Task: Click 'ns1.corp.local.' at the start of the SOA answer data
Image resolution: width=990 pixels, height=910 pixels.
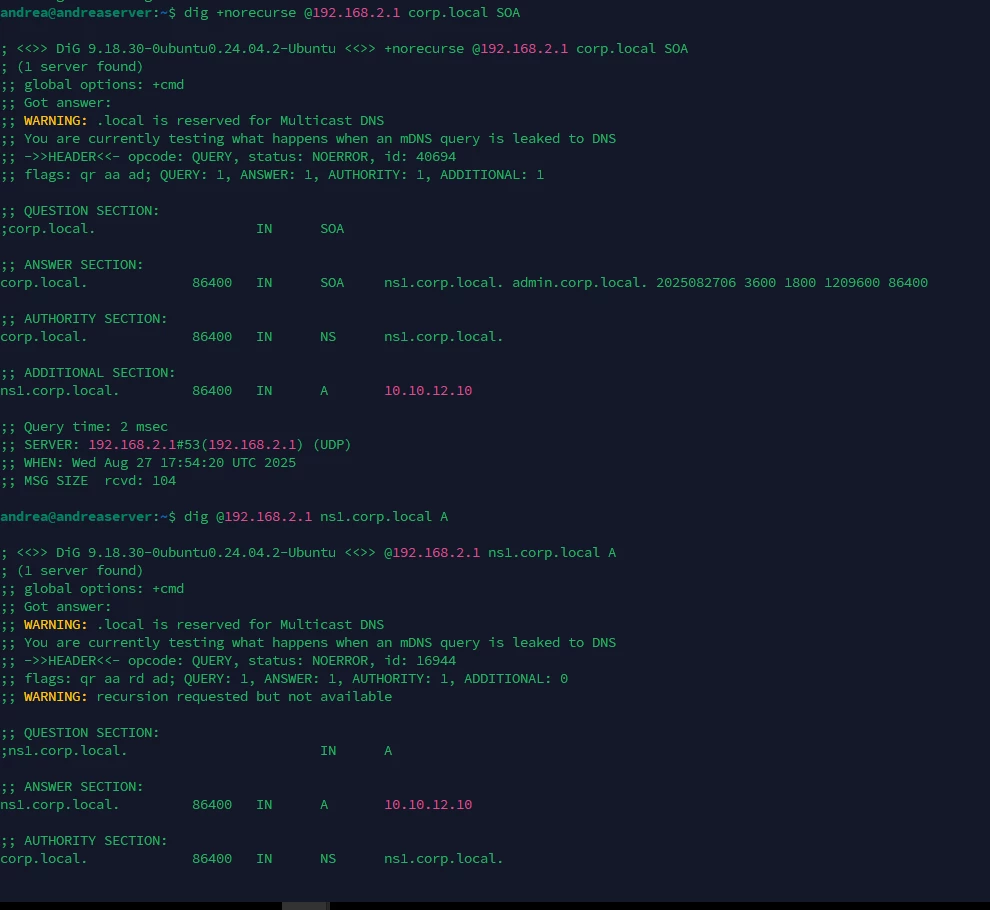Action: [x=443, y=282]
